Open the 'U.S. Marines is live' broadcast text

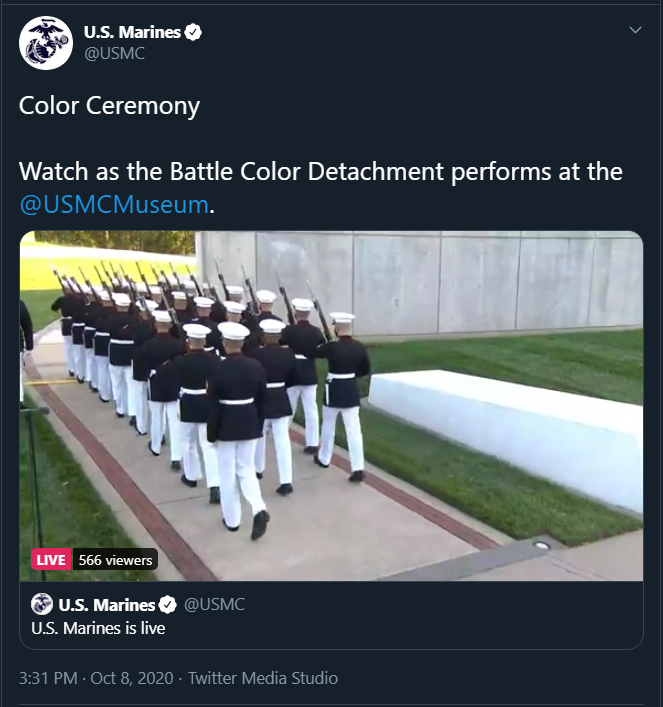[98, 628]
